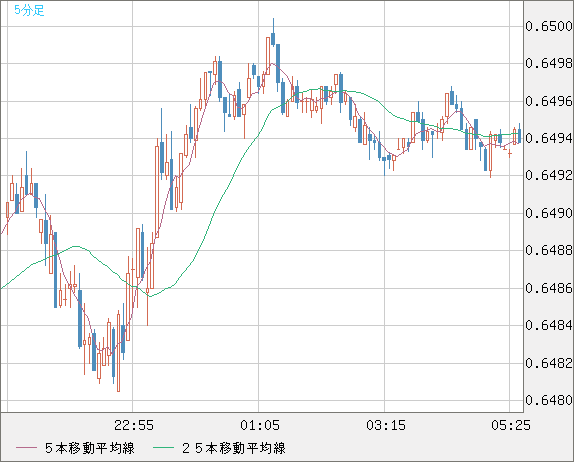Click the 0.6490 price axis label

click(x=549, y=213)
